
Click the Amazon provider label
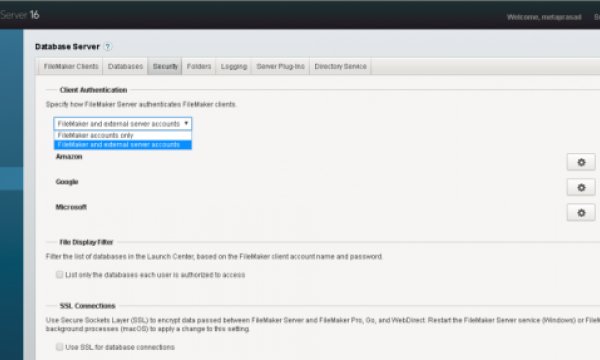coord(69,156)
